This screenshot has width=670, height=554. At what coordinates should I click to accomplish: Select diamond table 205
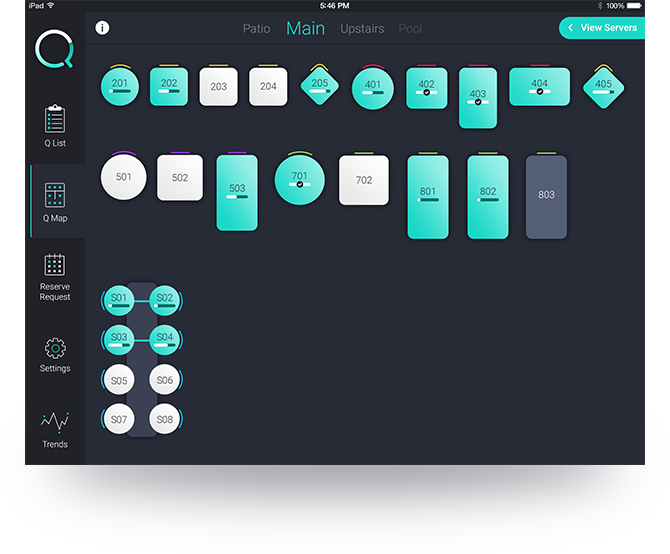point(320,86)
